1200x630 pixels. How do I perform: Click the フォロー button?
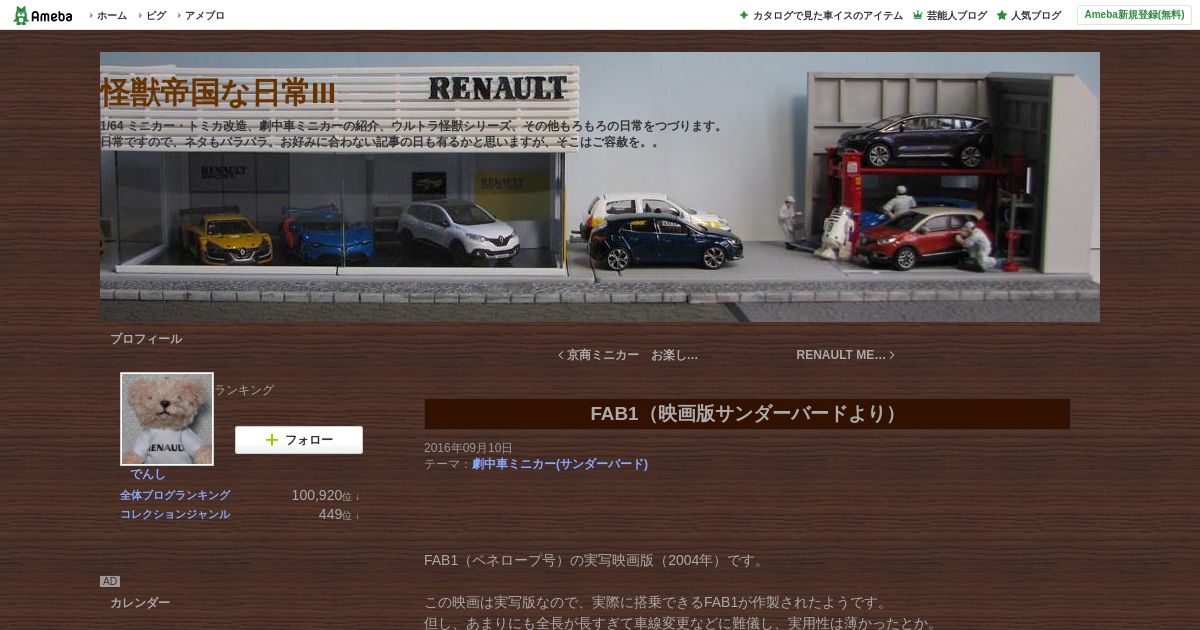point(299,440)
